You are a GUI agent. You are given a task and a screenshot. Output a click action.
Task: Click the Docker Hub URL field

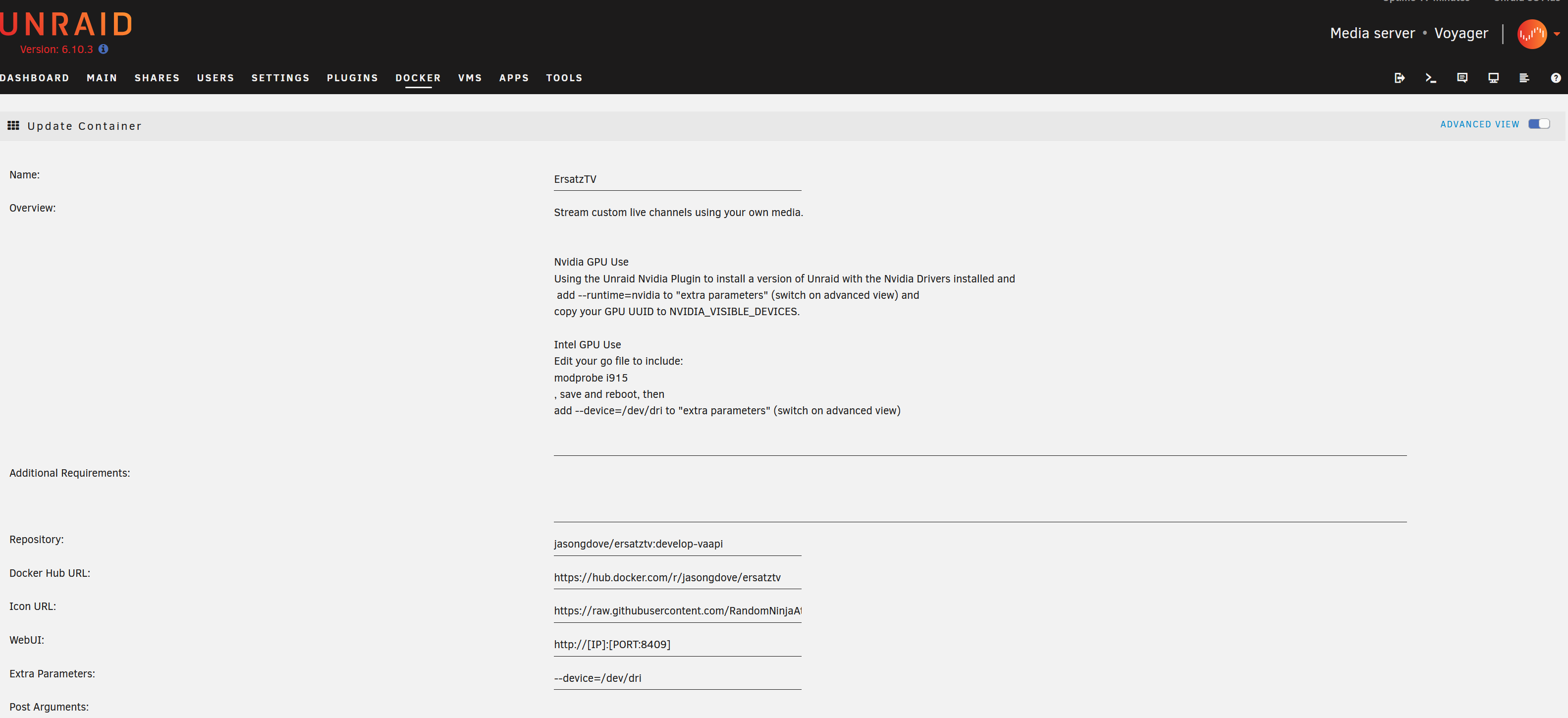[x=677, y=578]
